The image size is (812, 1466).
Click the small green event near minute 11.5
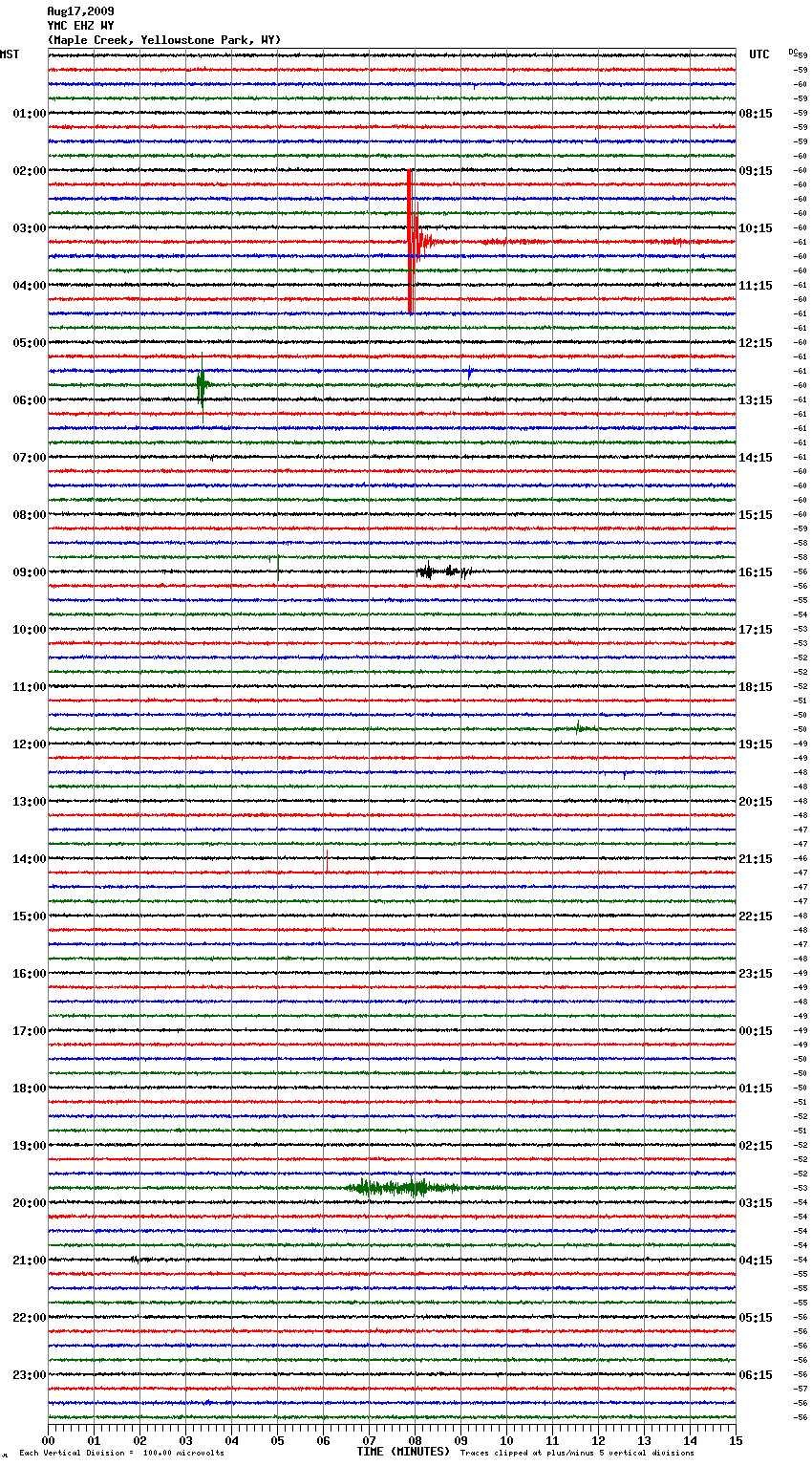click(582, 728)
